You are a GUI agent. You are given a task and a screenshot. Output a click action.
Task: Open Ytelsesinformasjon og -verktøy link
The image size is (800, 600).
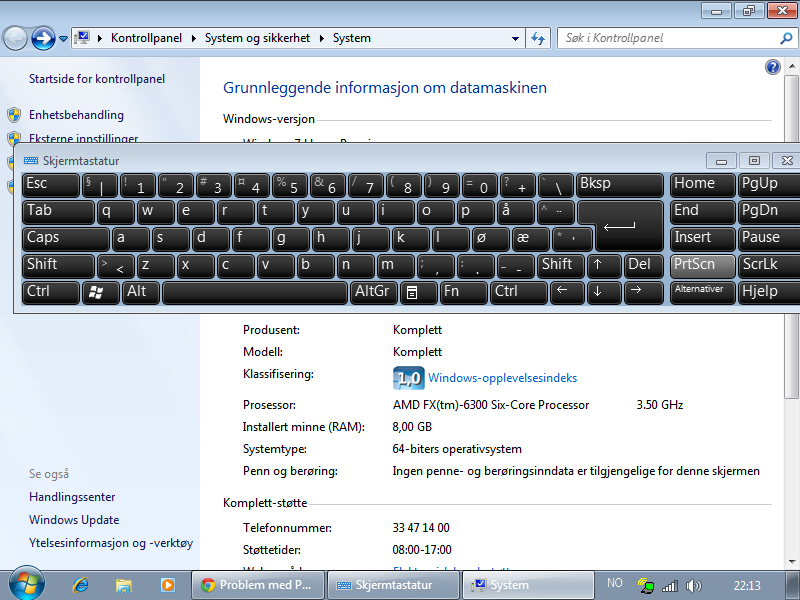[x=111, y=543]
